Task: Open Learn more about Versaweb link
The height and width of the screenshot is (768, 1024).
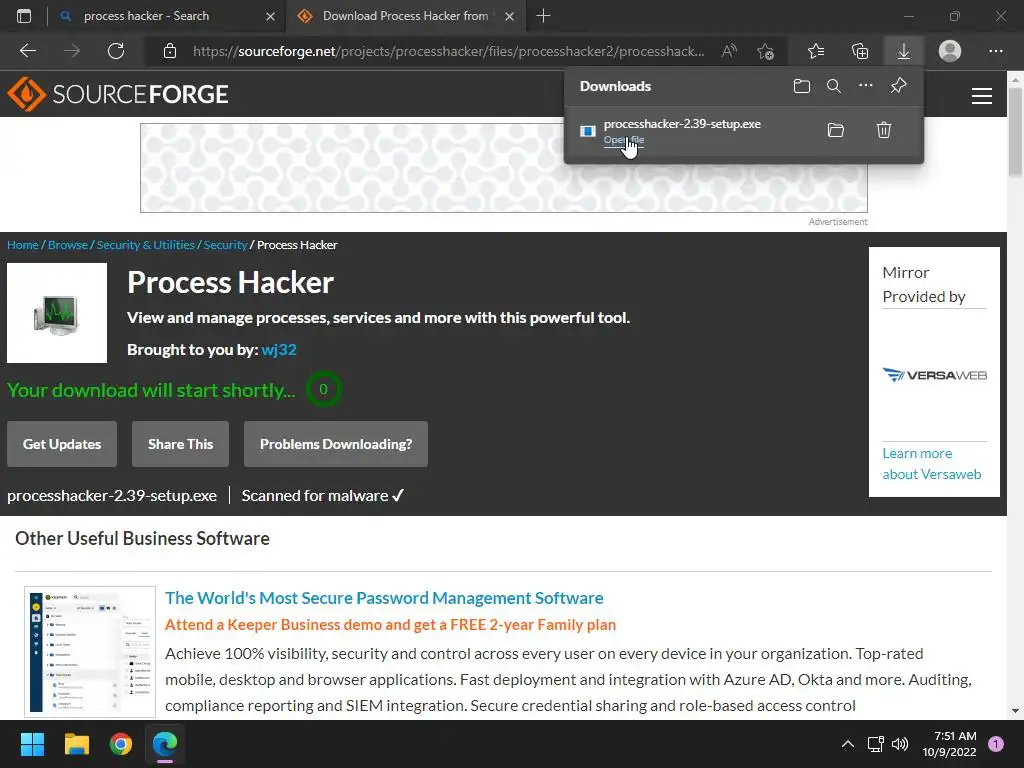Action: tap(932, 464)
